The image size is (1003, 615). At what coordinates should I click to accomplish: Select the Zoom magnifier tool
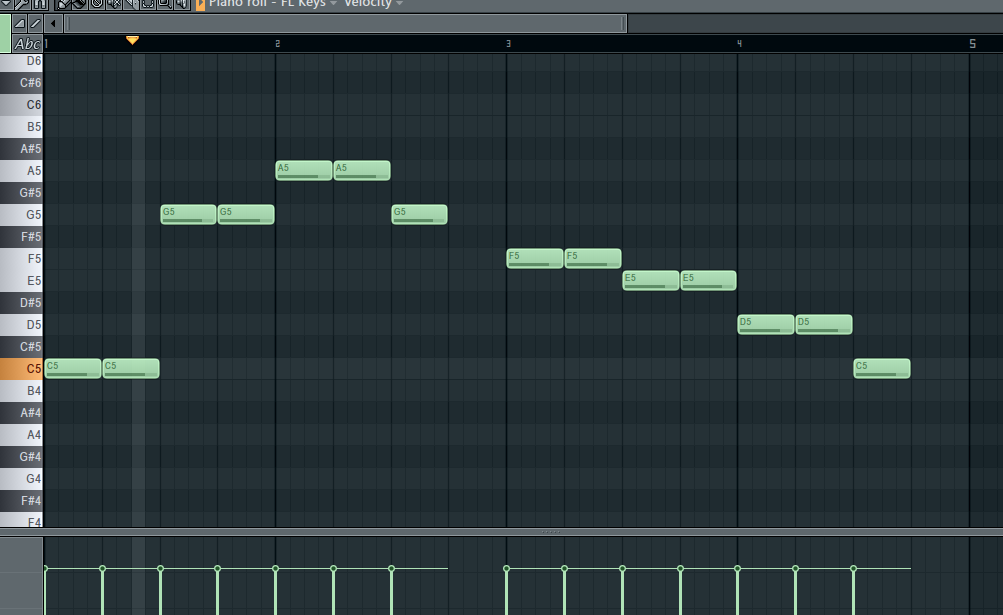165,4
